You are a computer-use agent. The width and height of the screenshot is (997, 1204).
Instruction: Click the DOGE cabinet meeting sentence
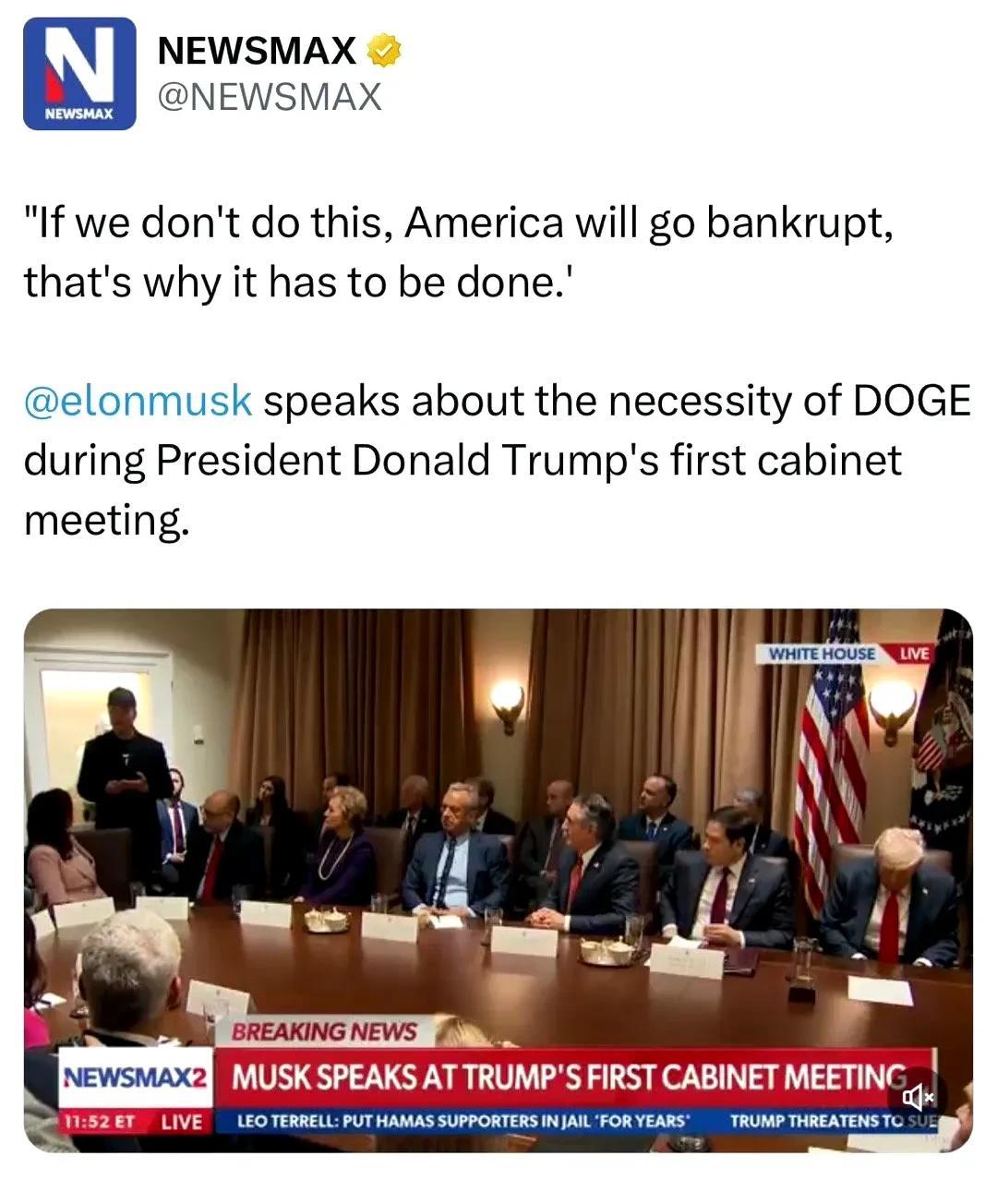pos(497,460)
